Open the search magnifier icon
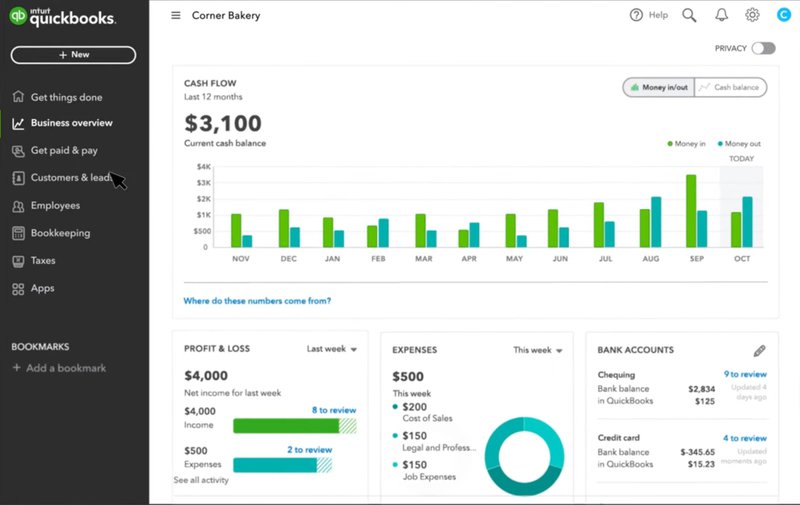The width and height of the screenshot is (800, 505). (689, 15)
